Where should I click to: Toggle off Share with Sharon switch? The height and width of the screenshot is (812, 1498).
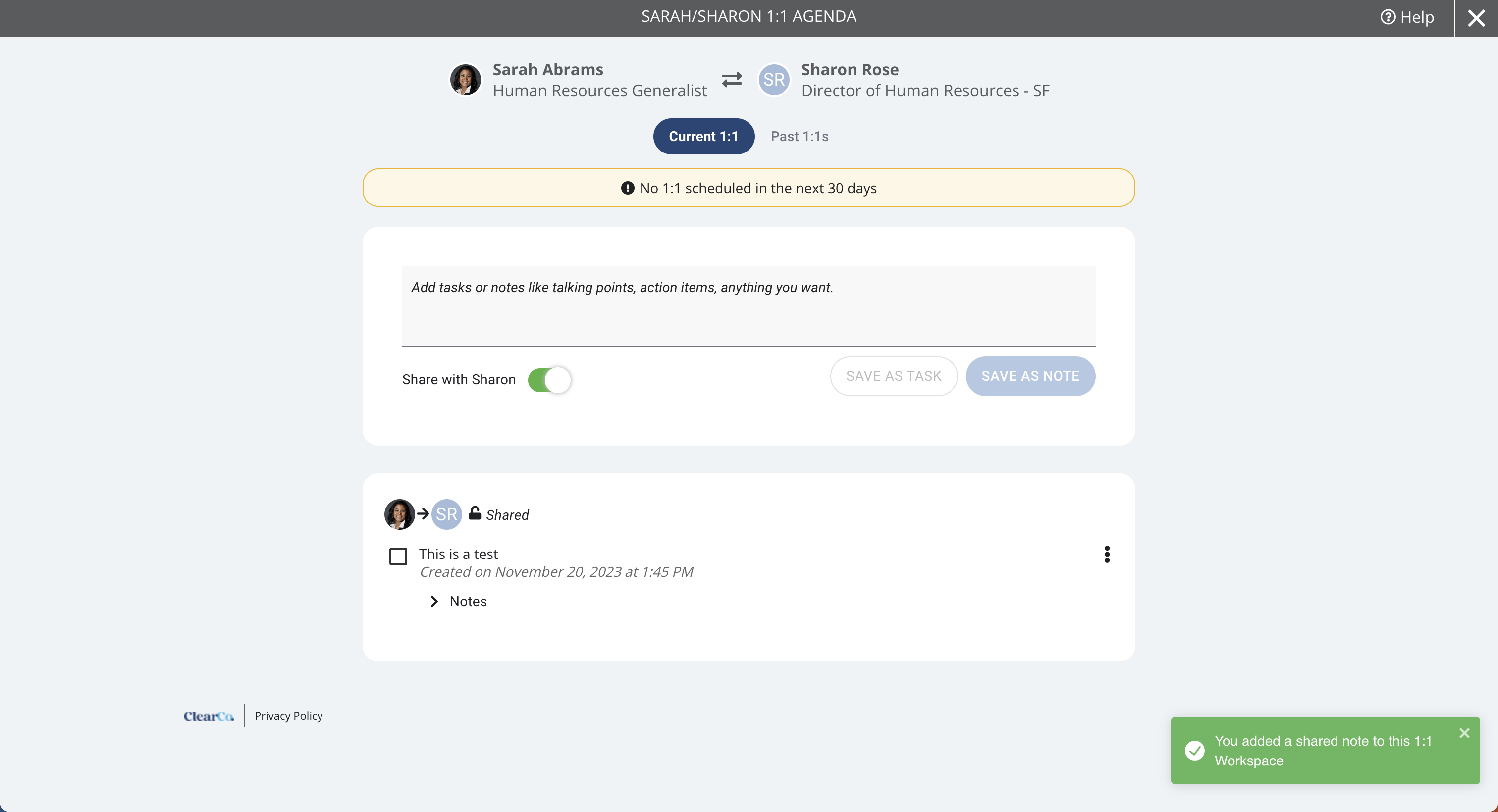(x=549, y=380)
